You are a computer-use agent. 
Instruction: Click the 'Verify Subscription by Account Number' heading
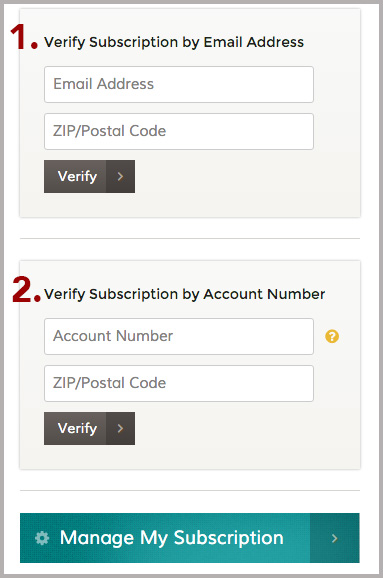(x=184, y=295)
